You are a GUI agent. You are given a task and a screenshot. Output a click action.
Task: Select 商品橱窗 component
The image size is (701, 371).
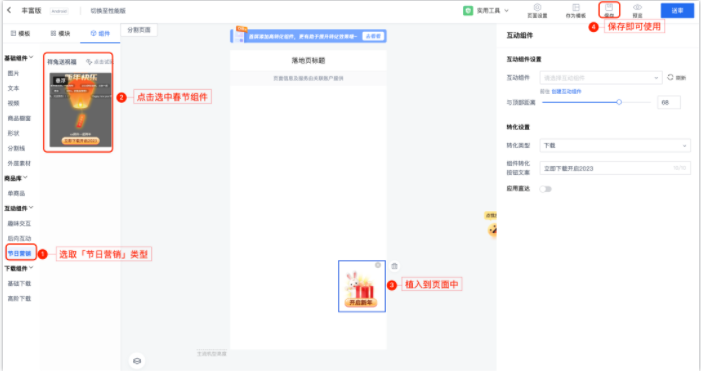[19, 118]
